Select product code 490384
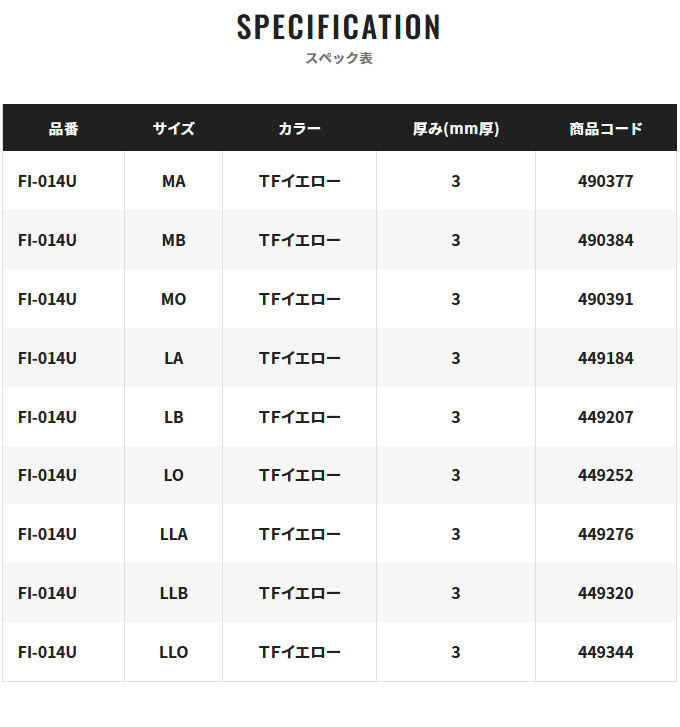 pyautogui.click(x=605, y=240)
